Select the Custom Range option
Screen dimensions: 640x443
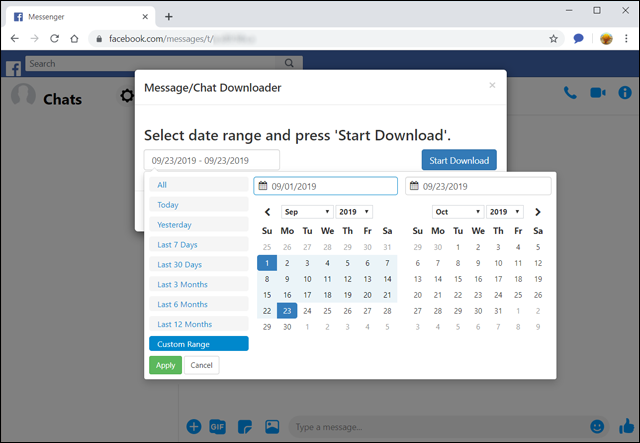pos(198,344)
